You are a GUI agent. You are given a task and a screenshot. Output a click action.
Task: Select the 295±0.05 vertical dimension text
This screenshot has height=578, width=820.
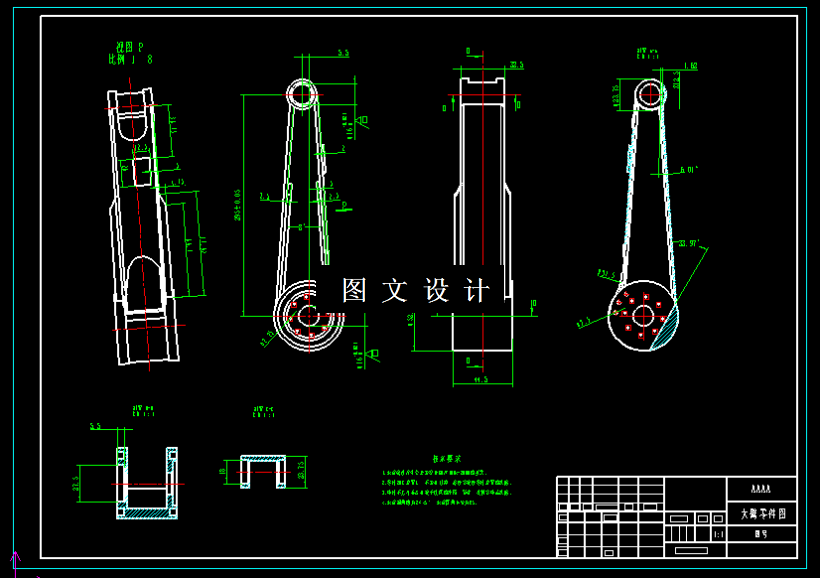(238, 205)
